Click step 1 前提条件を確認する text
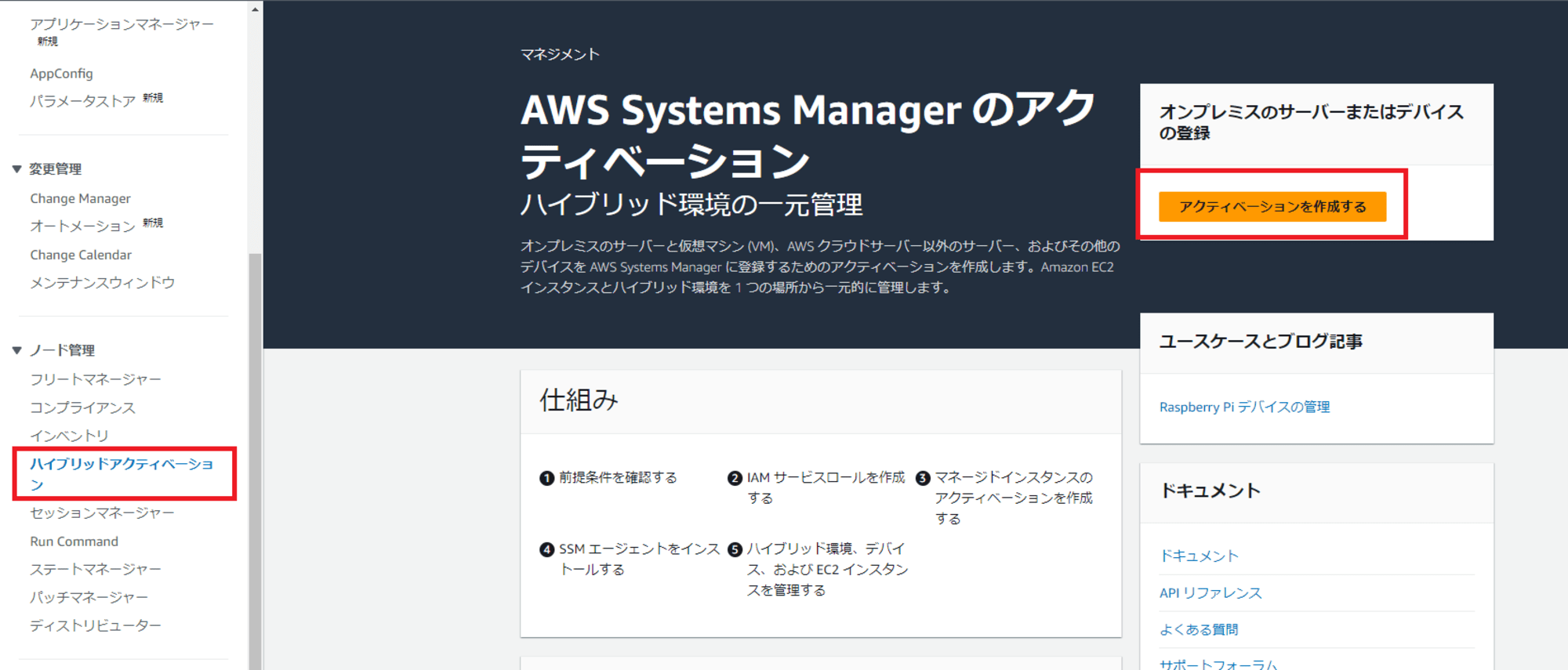Viewport: 1568px width, 670px height. pyautogui.click(x=617, y=478)
